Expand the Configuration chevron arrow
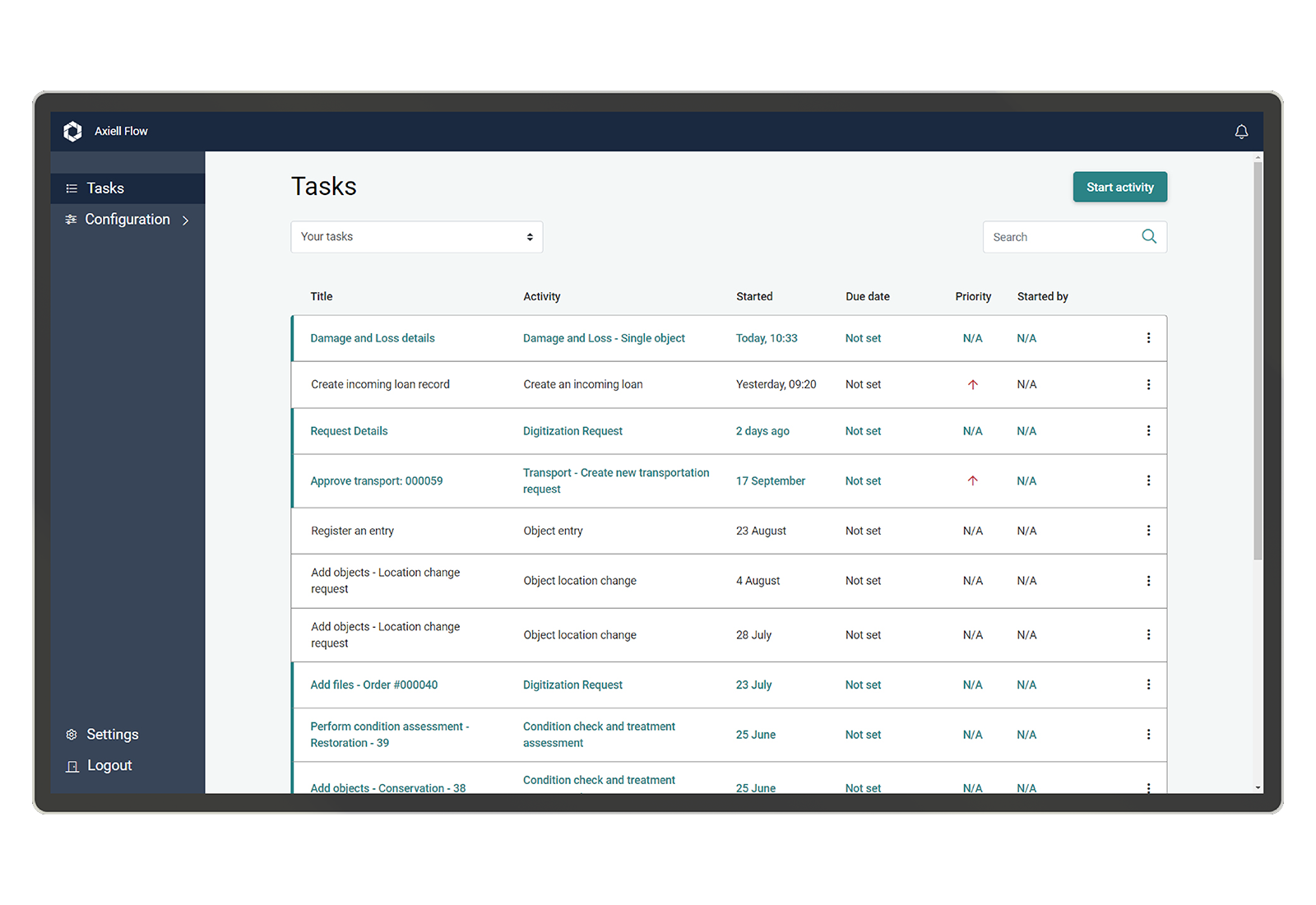This screenshot has height=905, width=1316. click(x=186, y=220)
